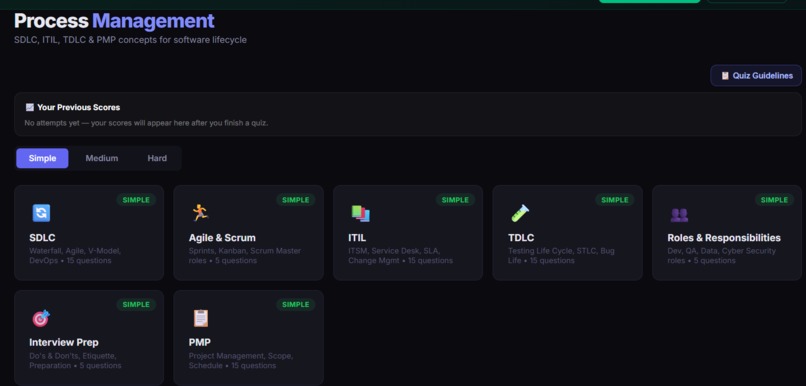Click the text 'ITSM, Service Desk, SLA, Change Mgmt'
This screenshot has height=386, width=806.
(394, 255)
